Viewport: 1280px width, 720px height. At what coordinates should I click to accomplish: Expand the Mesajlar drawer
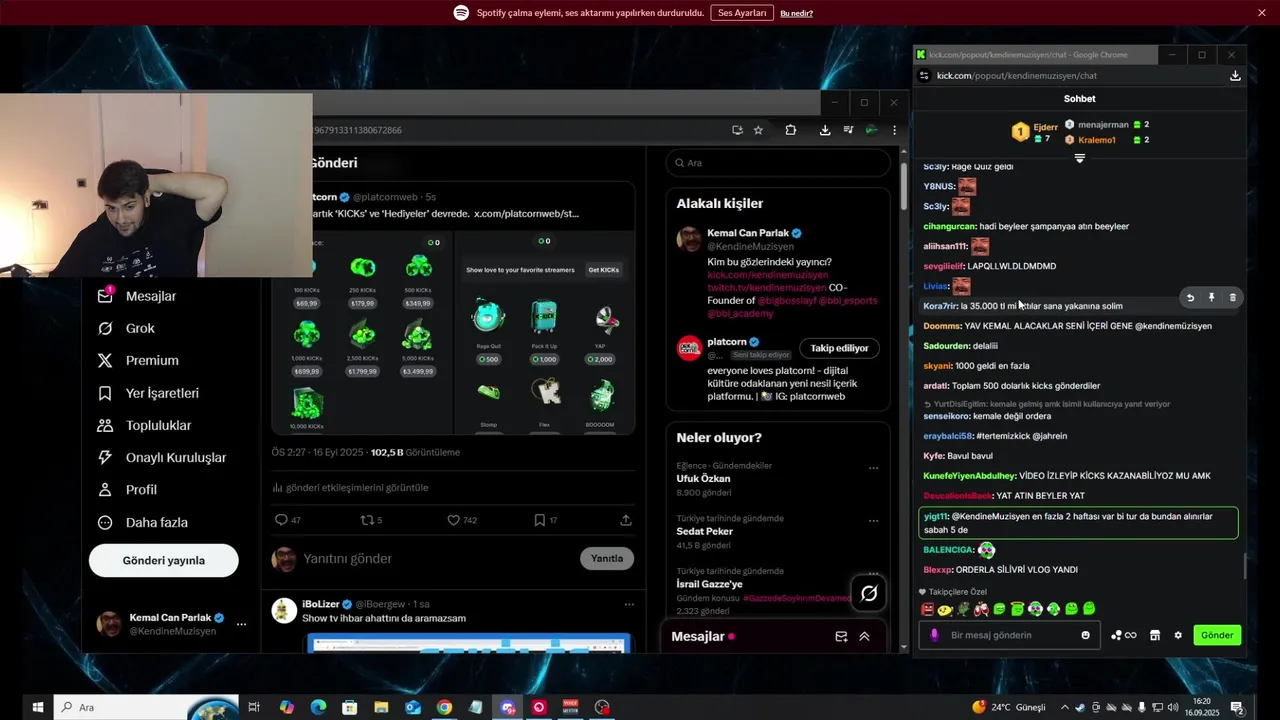[864, 637]
